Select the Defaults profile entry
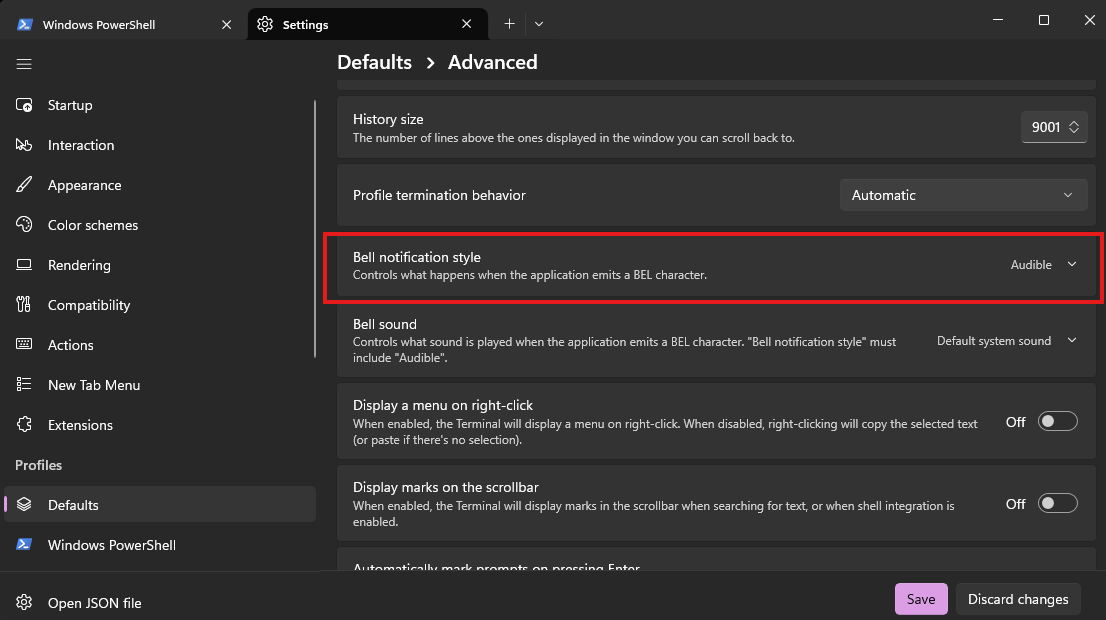The height and width of the screenshot is (620, 1106). tap(159, 504)
